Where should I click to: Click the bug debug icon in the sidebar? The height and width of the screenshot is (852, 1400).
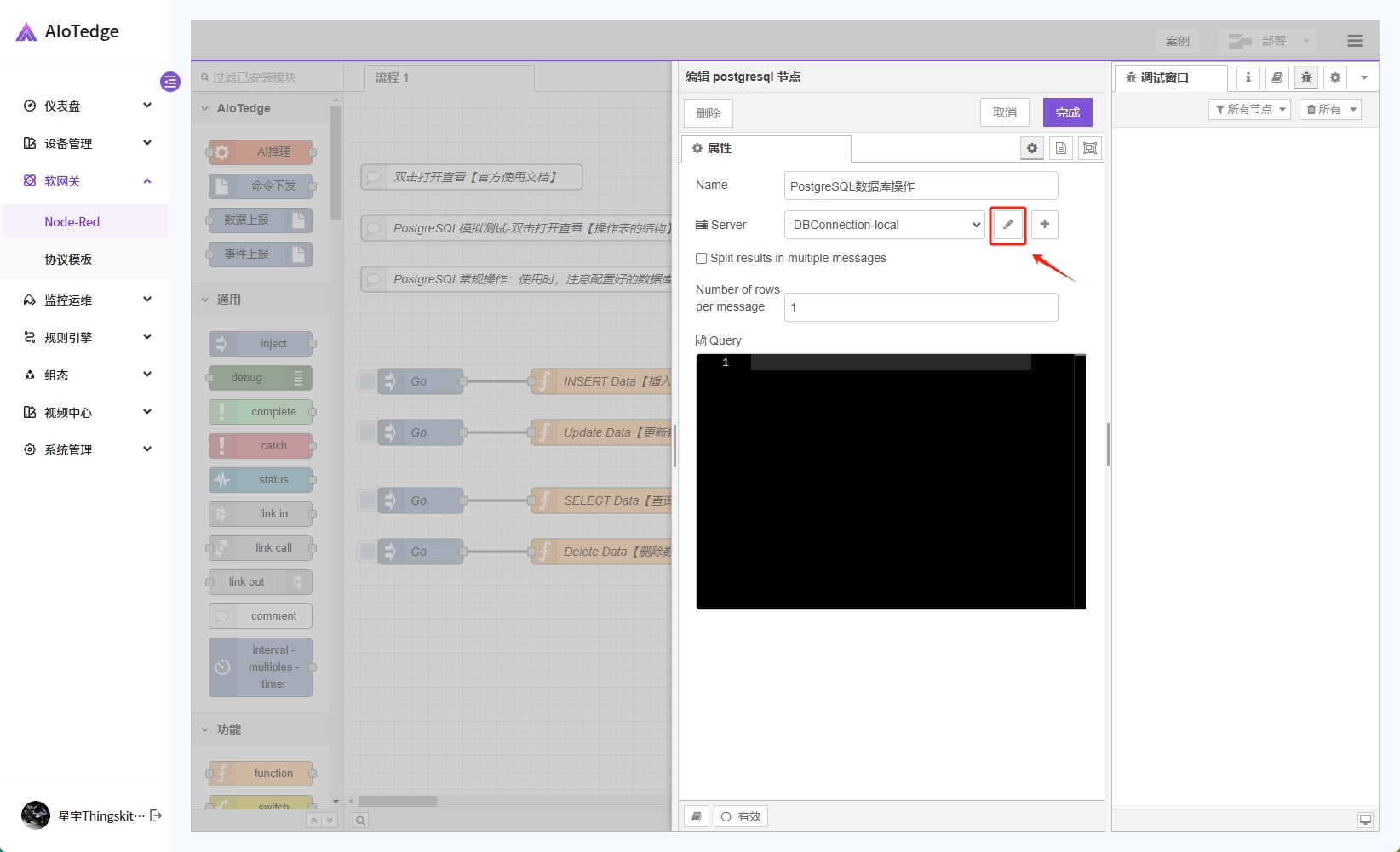(x=1306, y=77)
